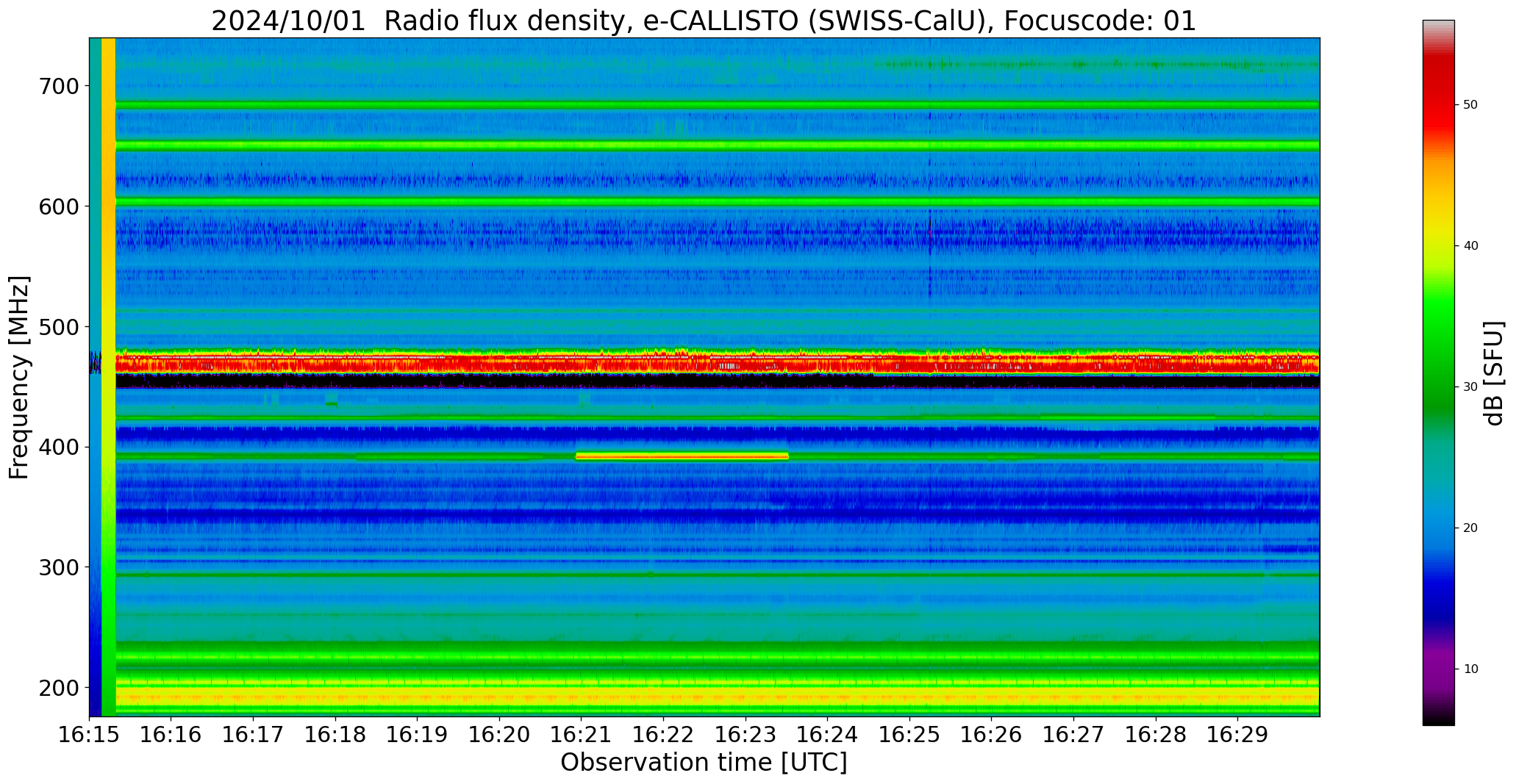
Task: Click the 16:29 time tick label
Action: coord(1238,735)
